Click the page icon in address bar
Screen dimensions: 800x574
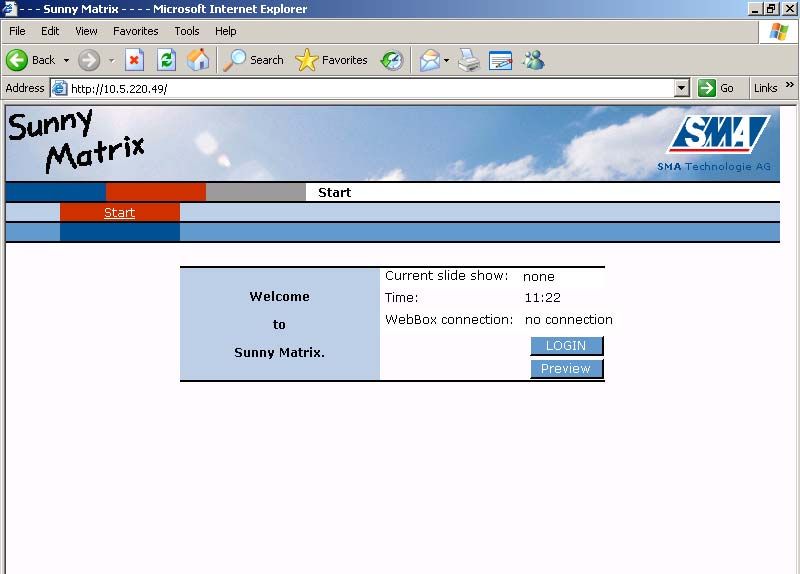(60, 88)
